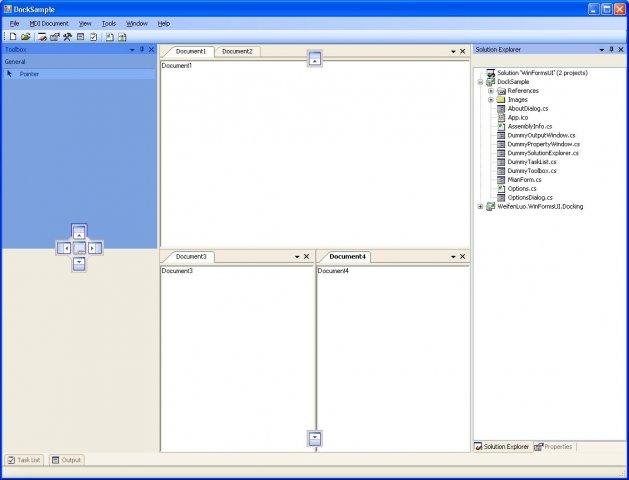The height and width of the screenshot is (480, 629).
Task: Close the Document3 pane
Action: coord(306,257)
